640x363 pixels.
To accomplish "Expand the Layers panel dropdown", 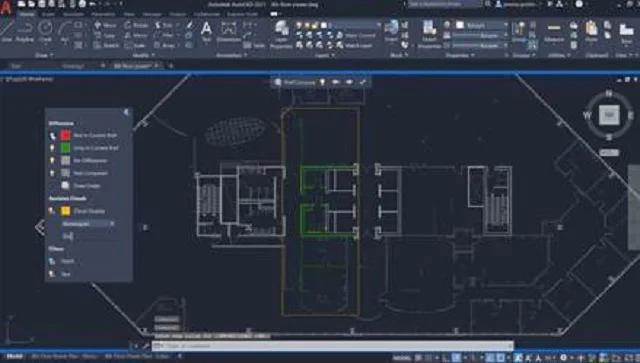I will click(x=325, y=55).
